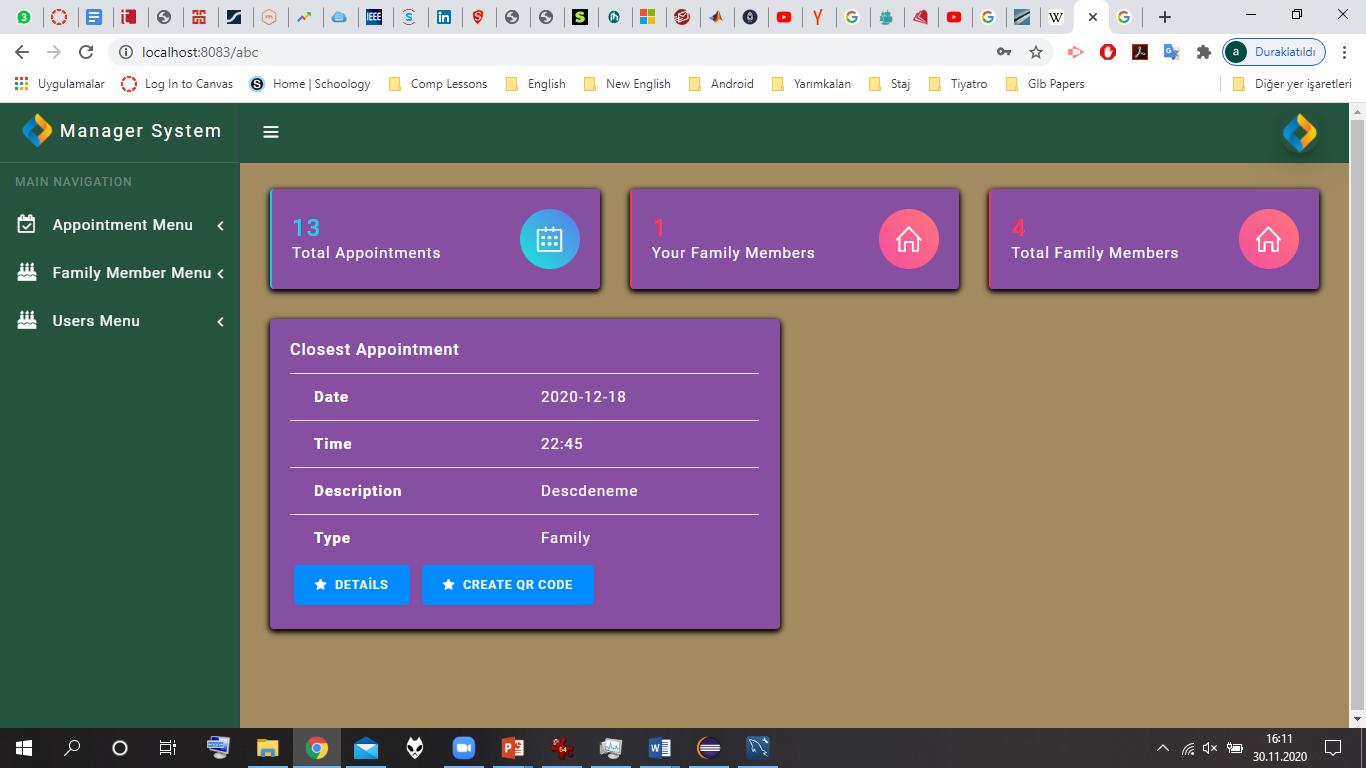Expand the Family Member Menu chevron
The height and width of the screenshot is (768, 1366).
[220, 274]
